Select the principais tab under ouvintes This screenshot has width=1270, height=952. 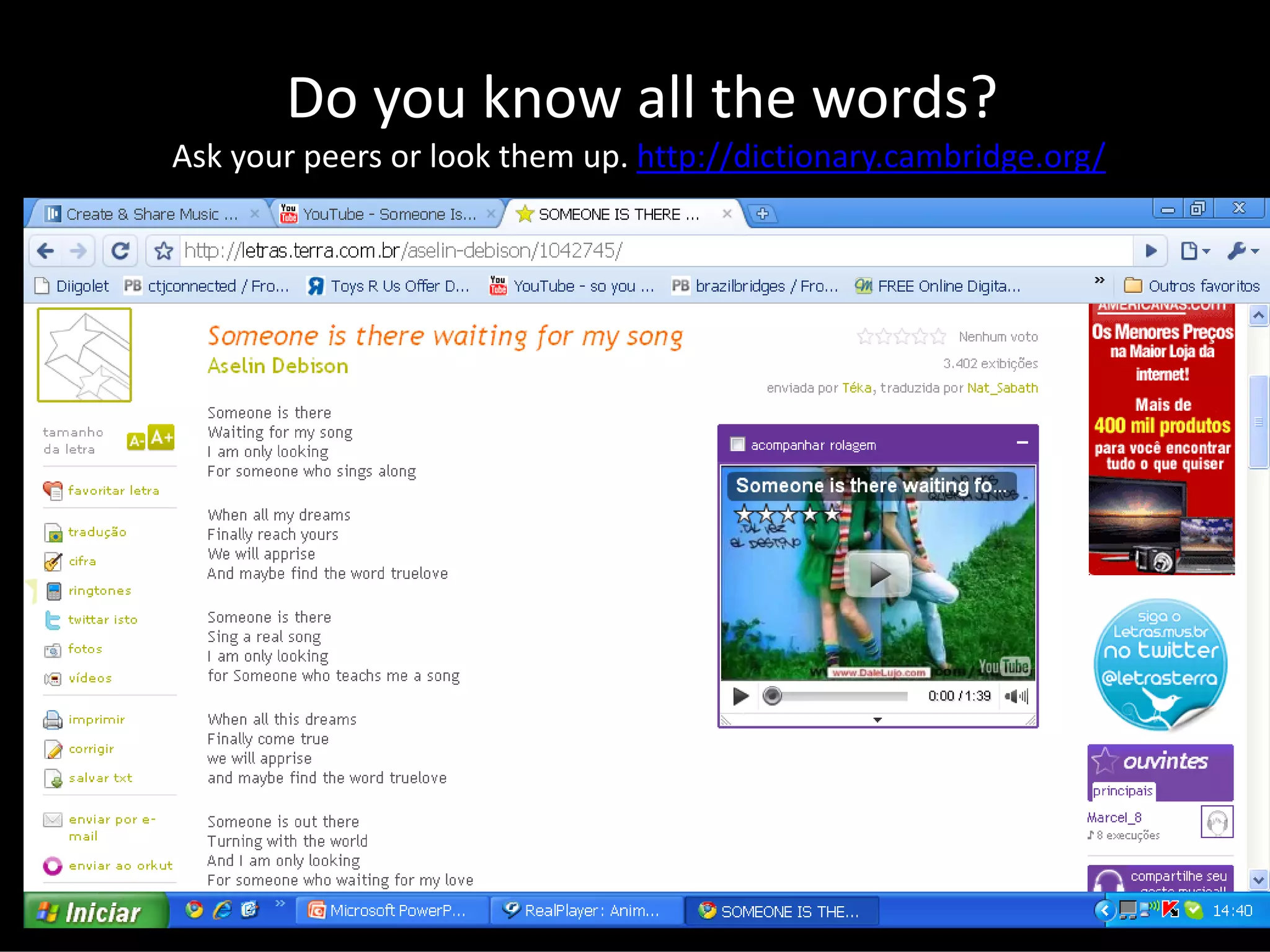click(1122, 791)
